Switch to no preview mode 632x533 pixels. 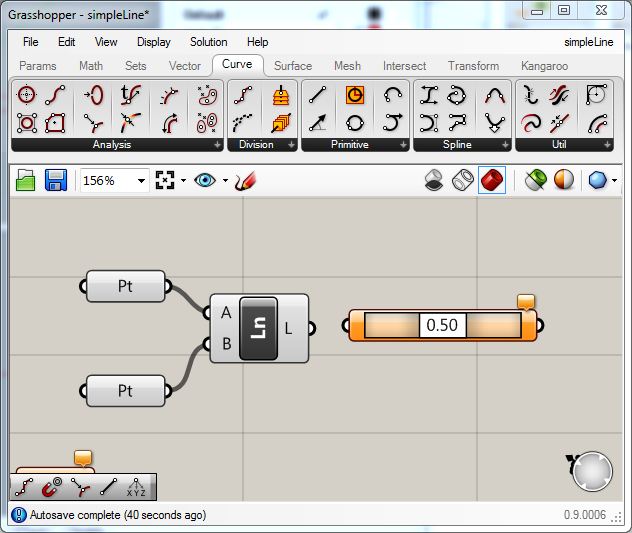point(434,180)
